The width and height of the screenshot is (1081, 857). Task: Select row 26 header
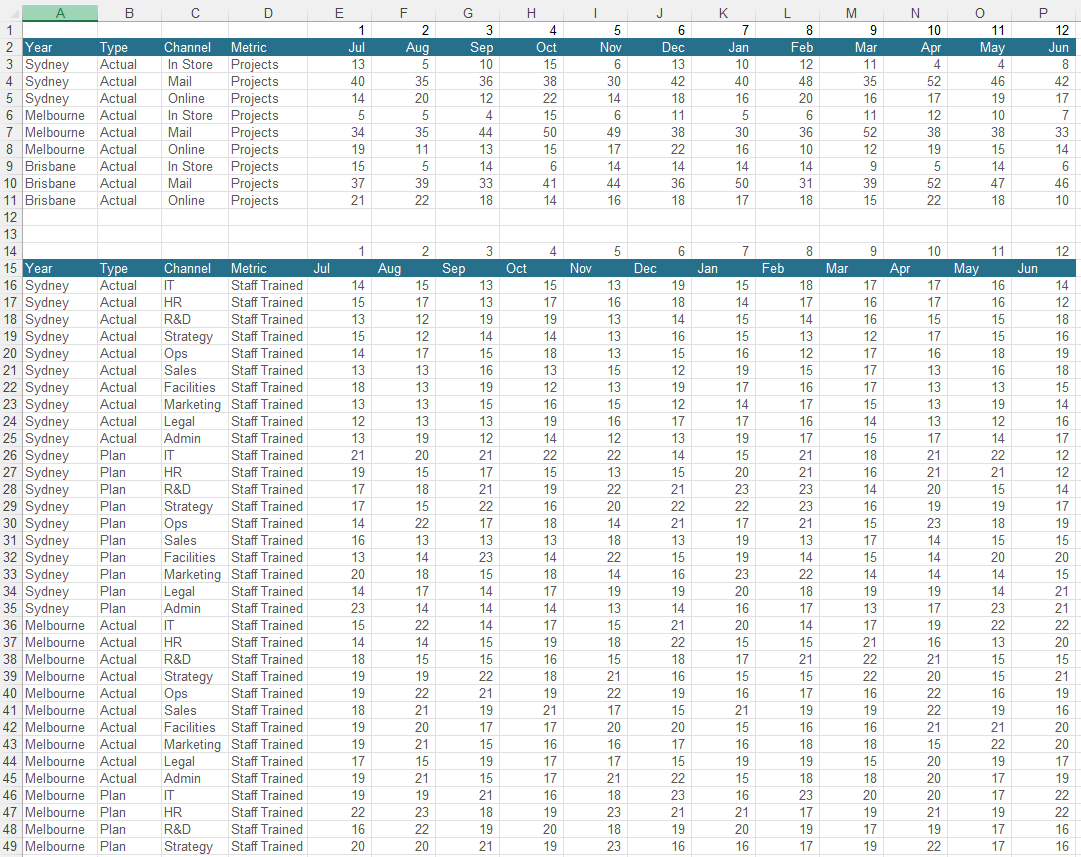10,455
